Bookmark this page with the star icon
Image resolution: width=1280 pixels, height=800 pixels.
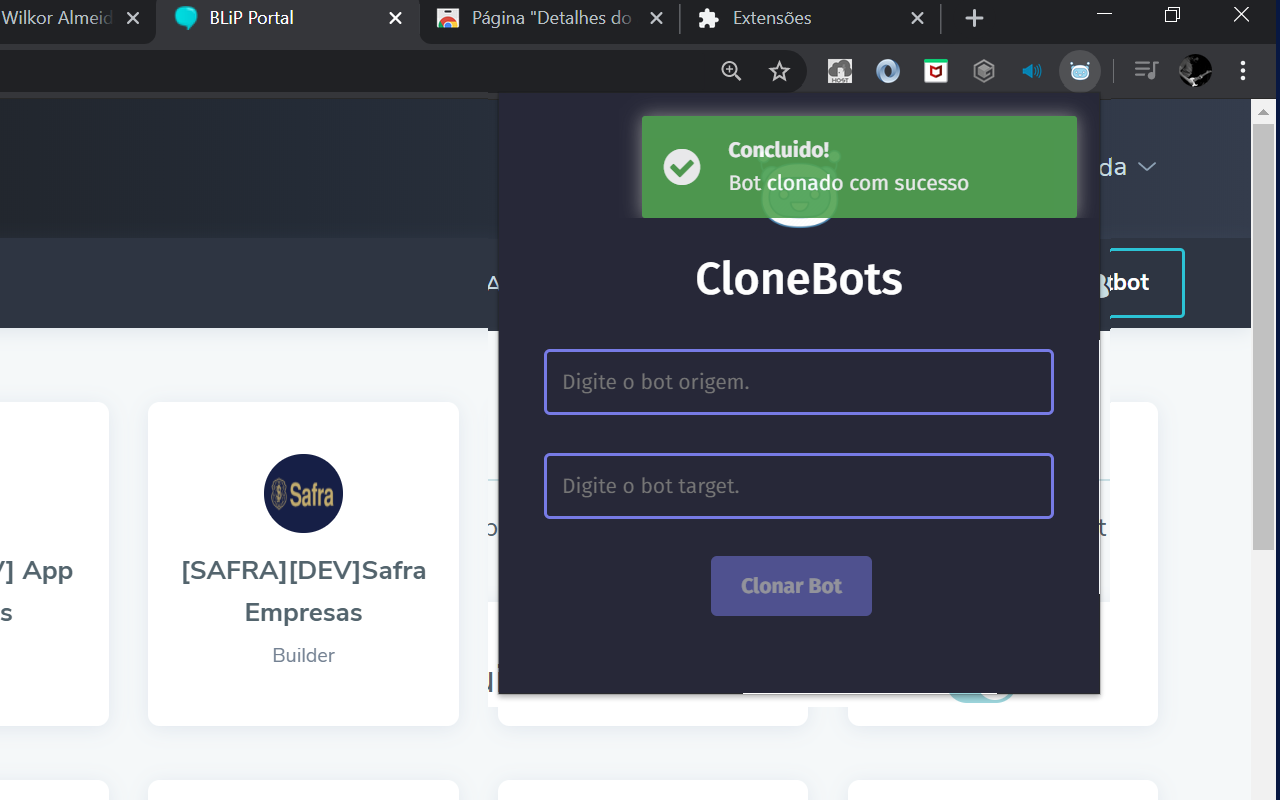[779, 71]
